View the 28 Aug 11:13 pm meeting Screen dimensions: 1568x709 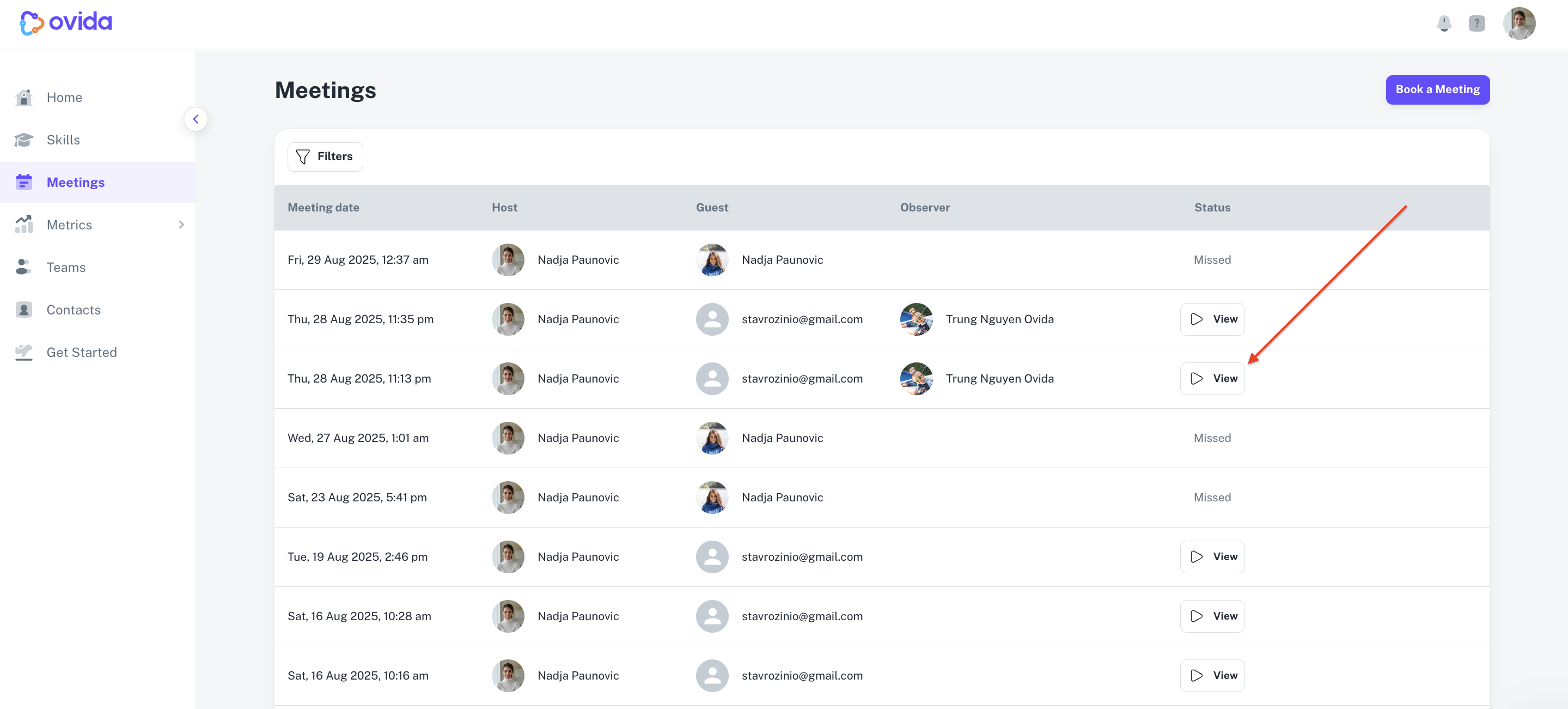click(1212, 379)
